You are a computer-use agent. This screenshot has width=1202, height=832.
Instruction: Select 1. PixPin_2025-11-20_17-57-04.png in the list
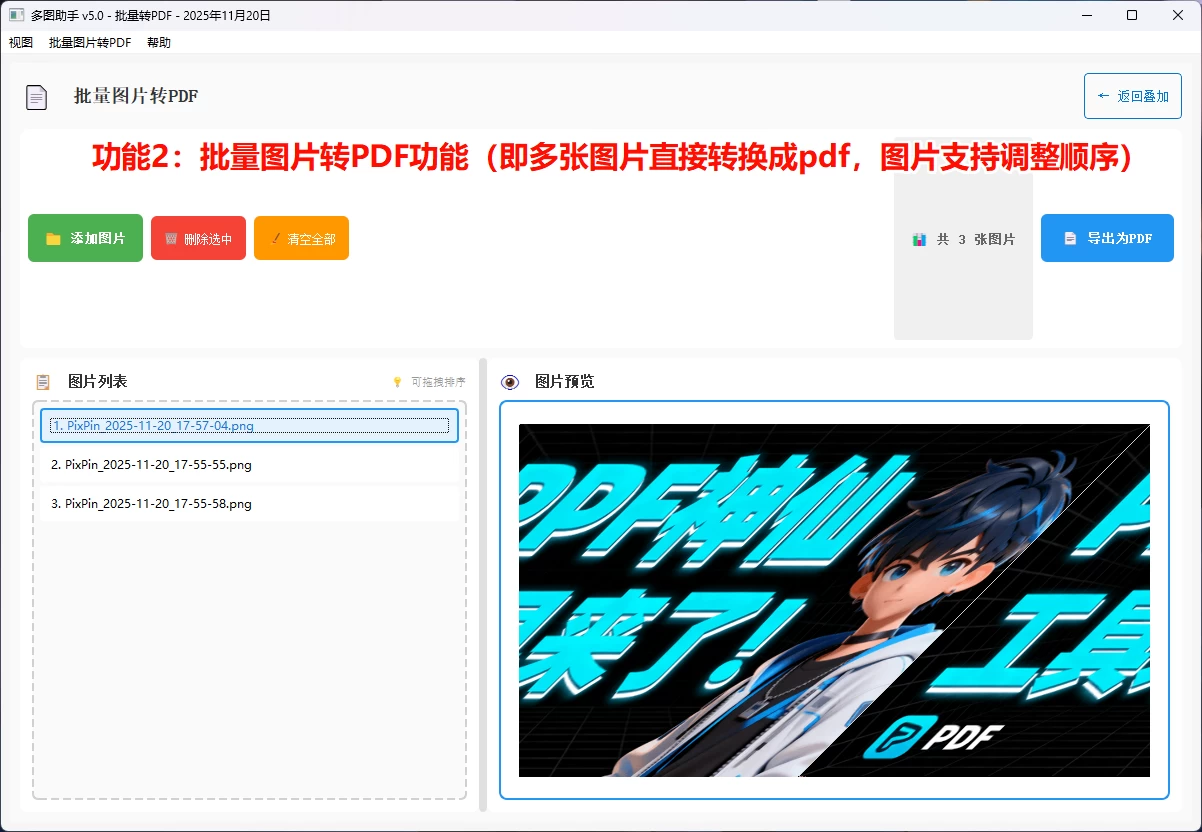(x=249, y=425)
